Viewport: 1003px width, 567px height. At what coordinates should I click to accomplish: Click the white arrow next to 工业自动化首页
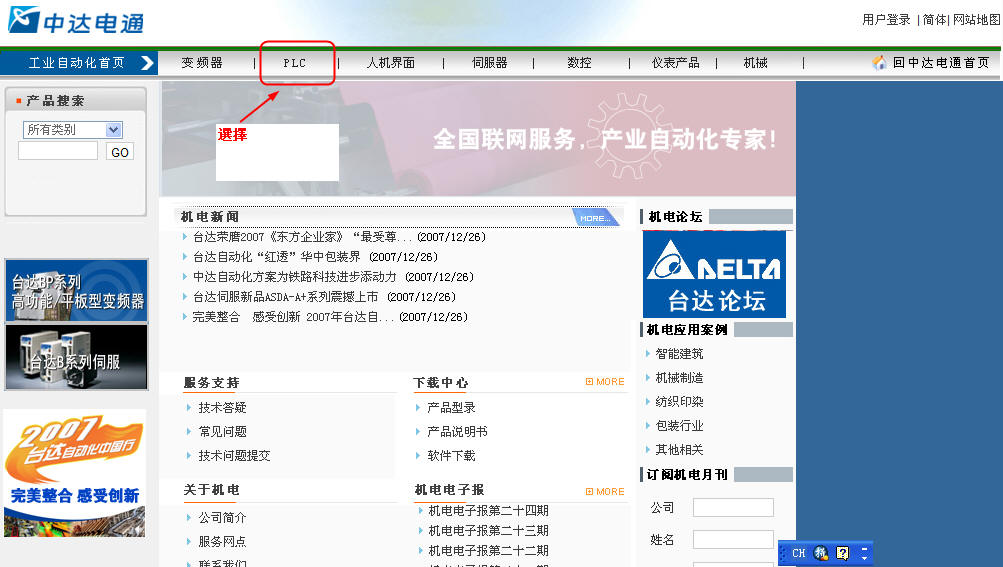147,63
